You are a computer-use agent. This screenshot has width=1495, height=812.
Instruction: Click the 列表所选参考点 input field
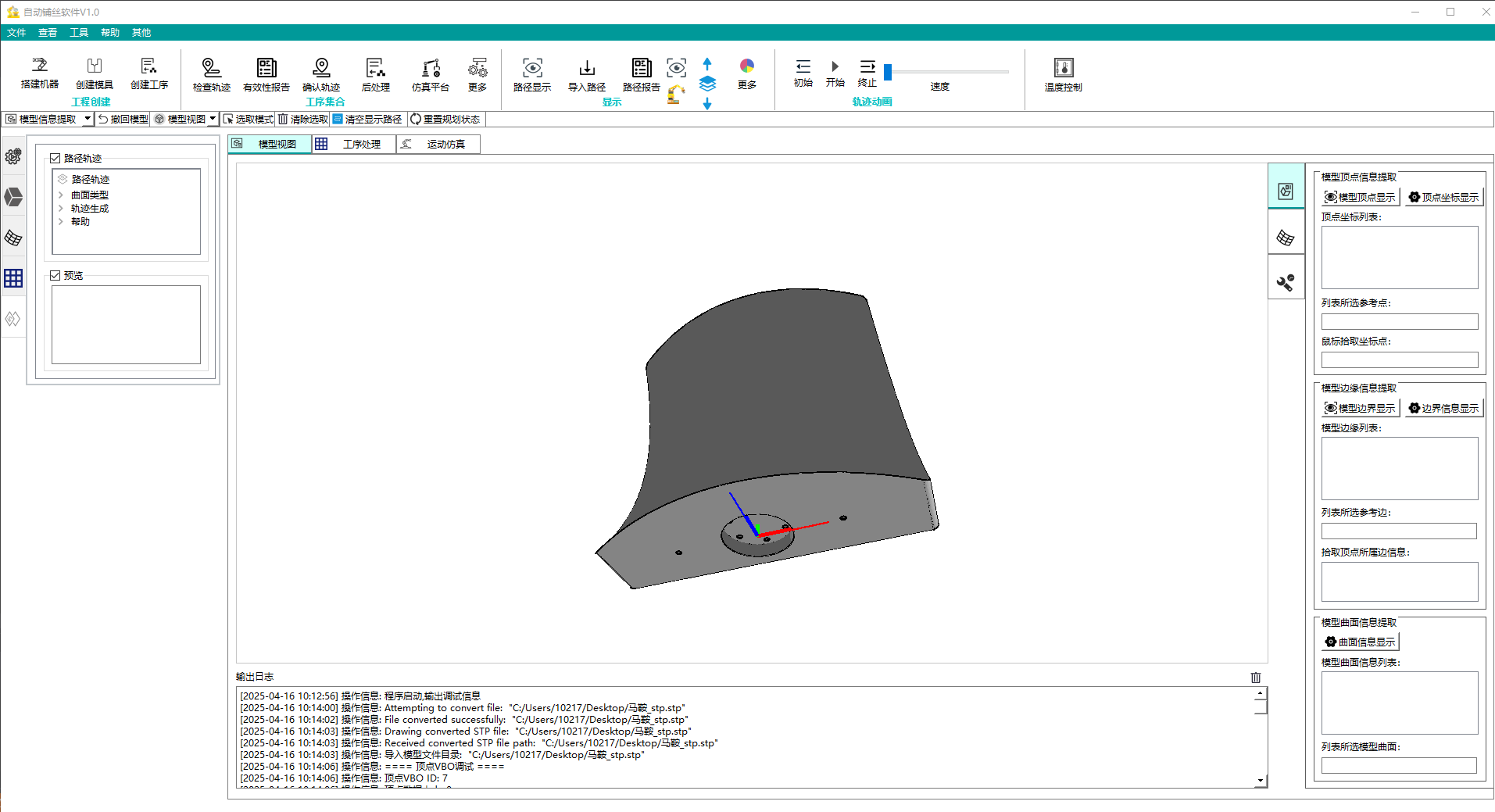[x=1400, y=321]
